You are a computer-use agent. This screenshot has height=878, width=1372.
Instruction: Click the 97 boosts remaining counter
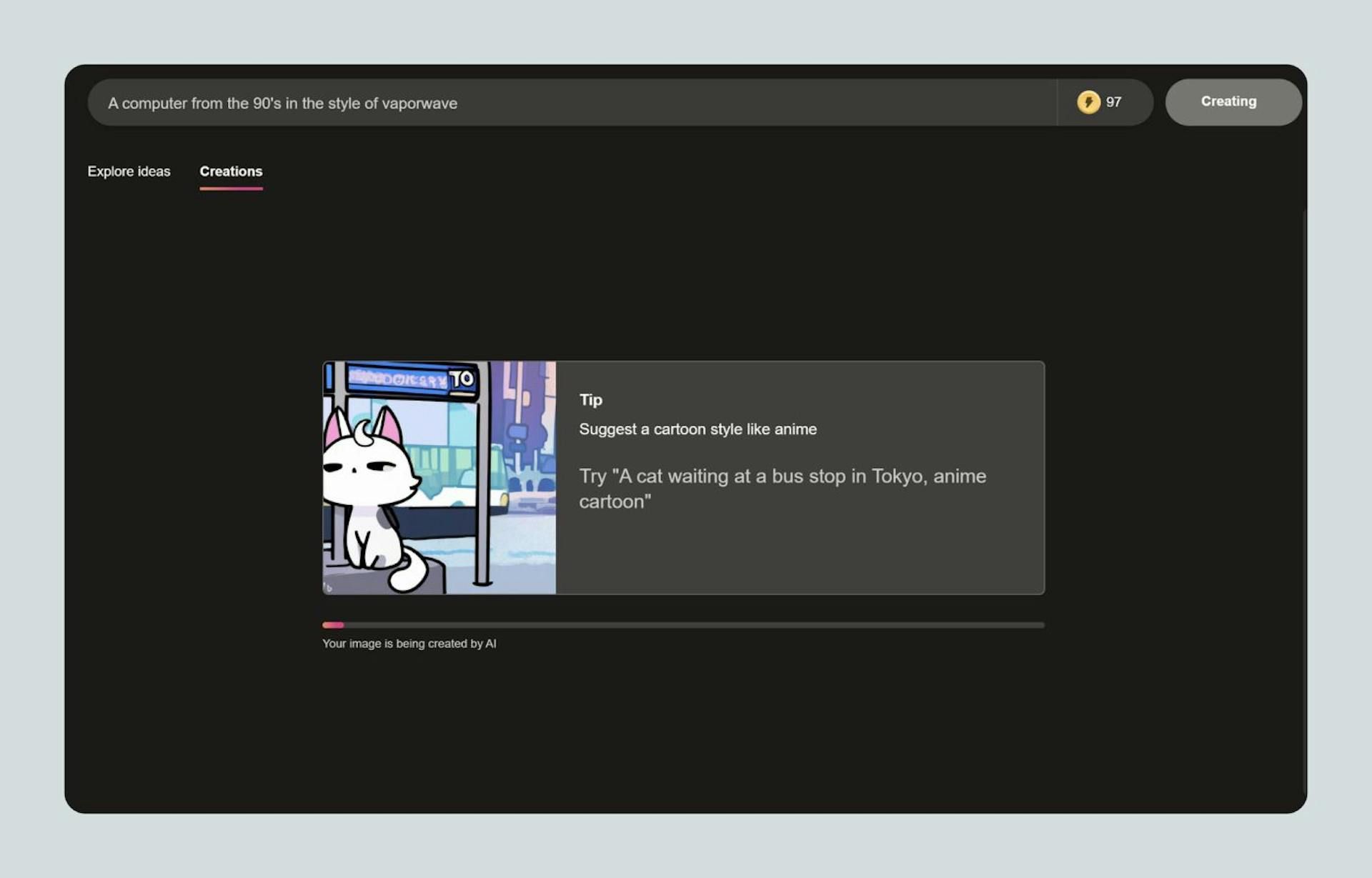point(1113,102)
